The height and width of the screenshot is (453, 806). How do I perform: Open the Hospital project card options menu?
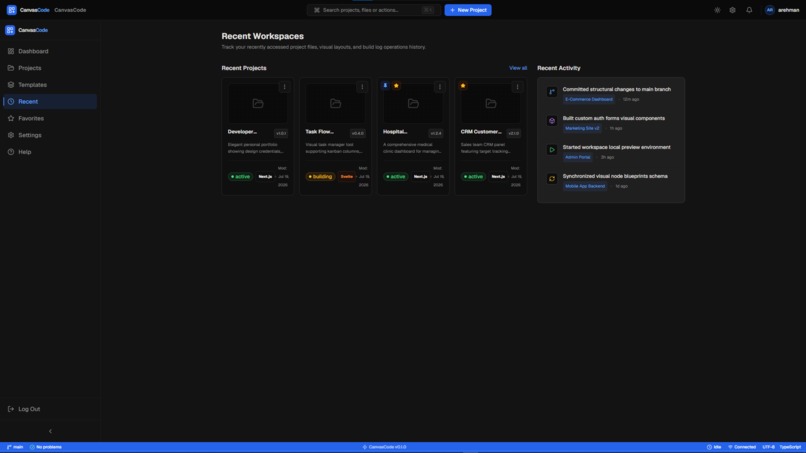tap(439, 87)
